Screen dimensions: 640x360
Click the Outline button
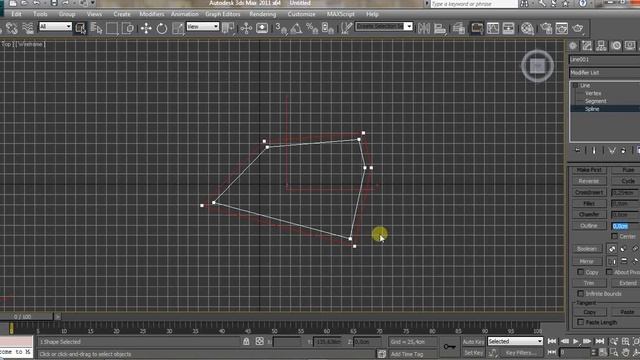tap(589, 226)
